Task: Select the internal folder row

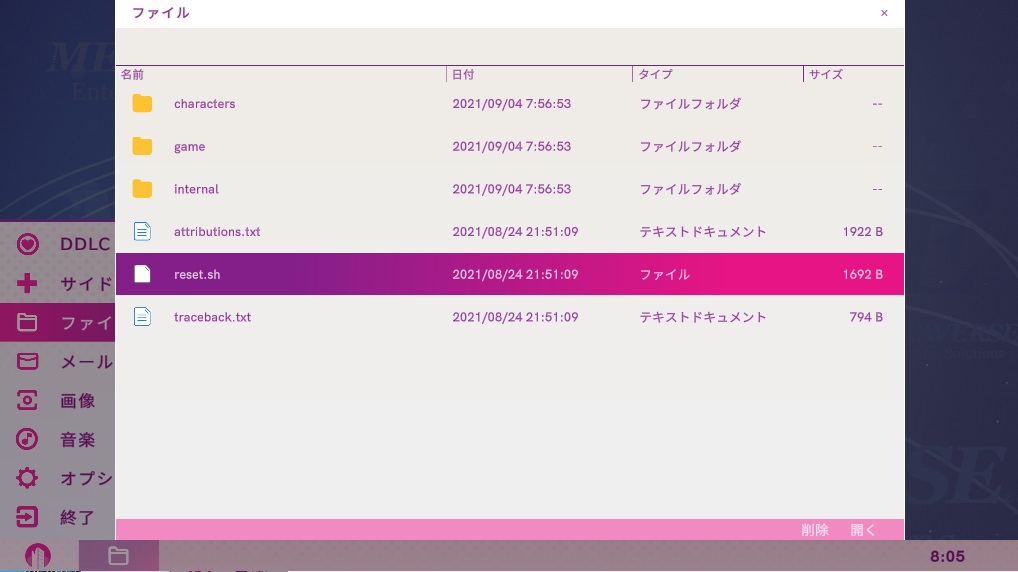Action: point(196,189)
